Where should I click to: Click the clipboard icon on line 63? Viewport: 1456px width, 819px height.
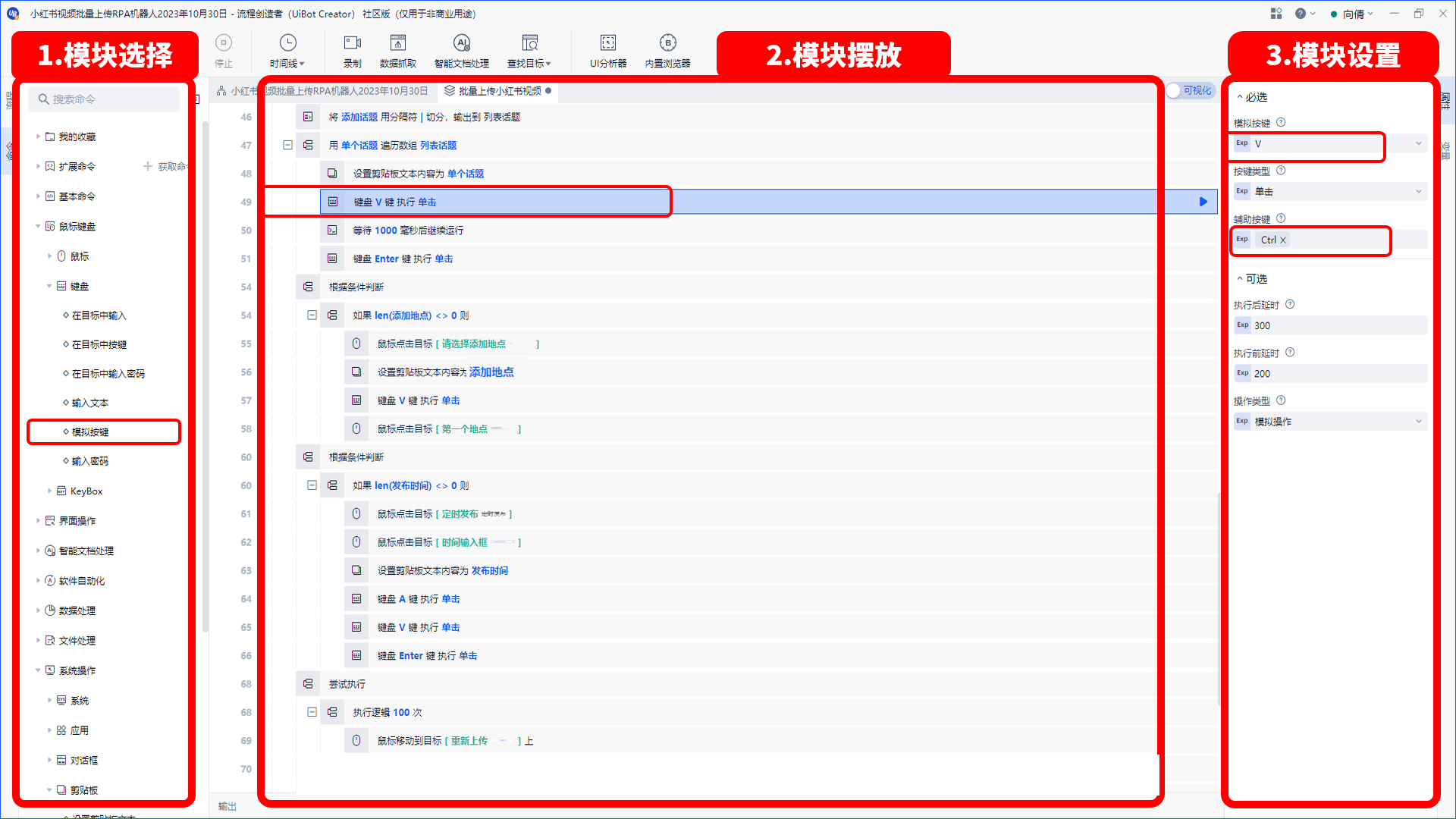point(356,570)
